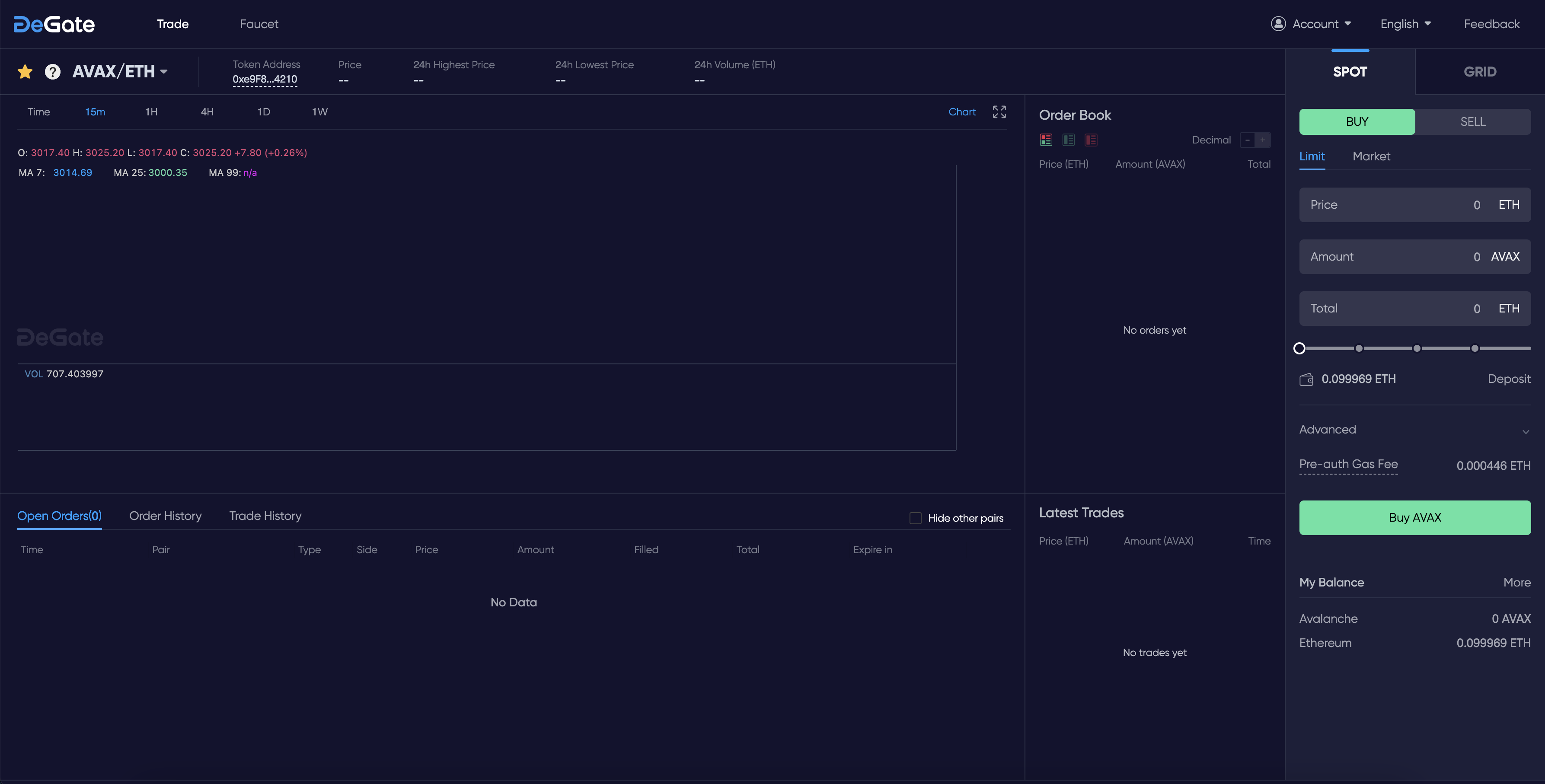The width and height of the screenshot is (1545, 784).
Task: Select the Limit order tab
Action: (x=1312, y=156)
